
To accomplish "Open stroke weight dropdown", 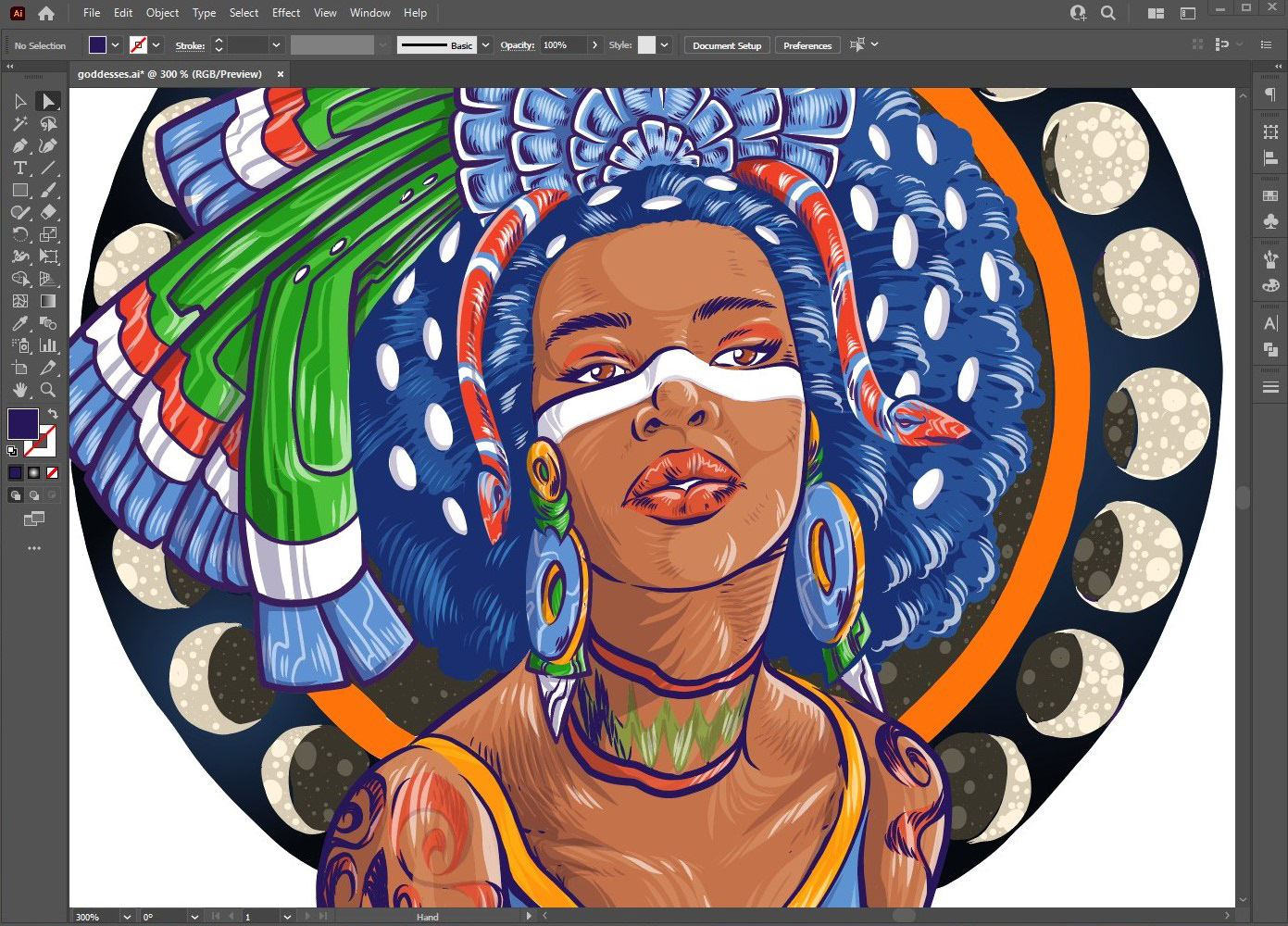I will 276,44.
